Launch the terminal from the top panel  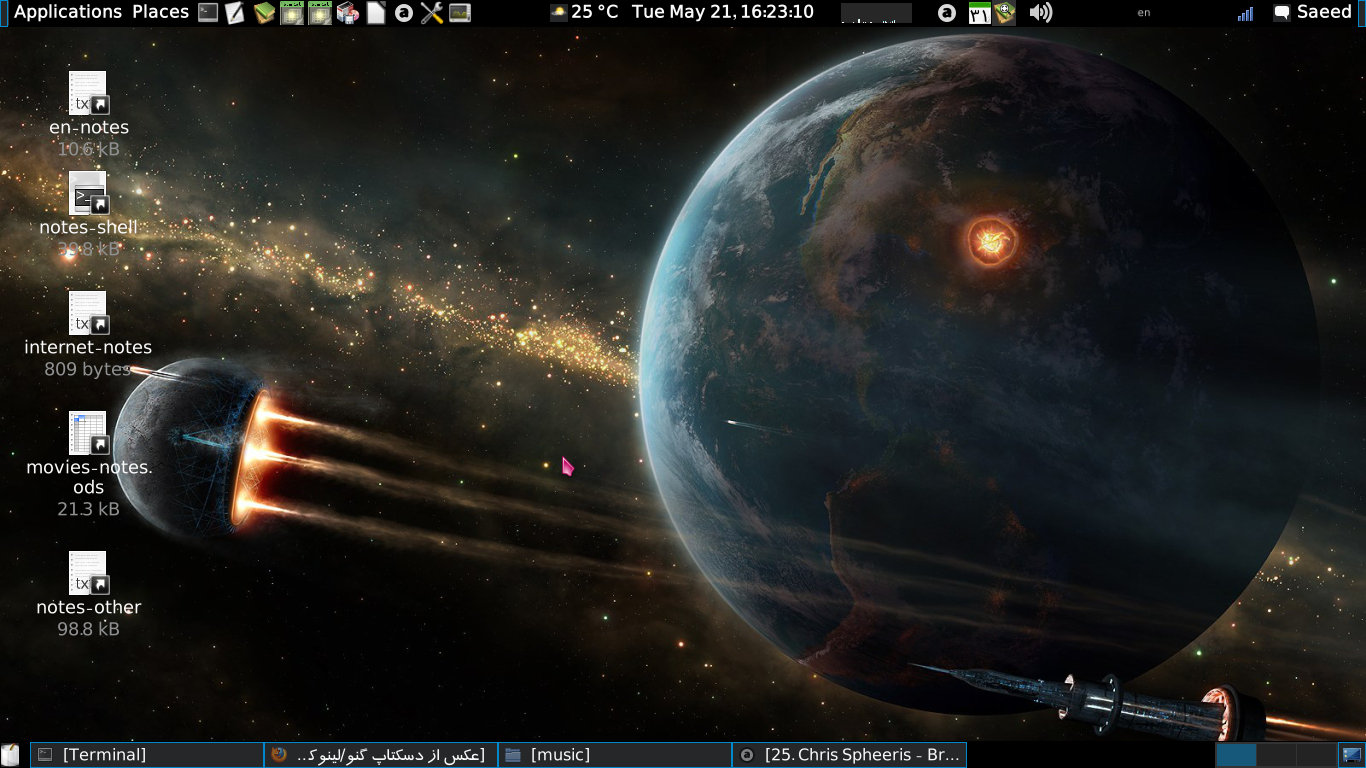[x=208, y=13]
